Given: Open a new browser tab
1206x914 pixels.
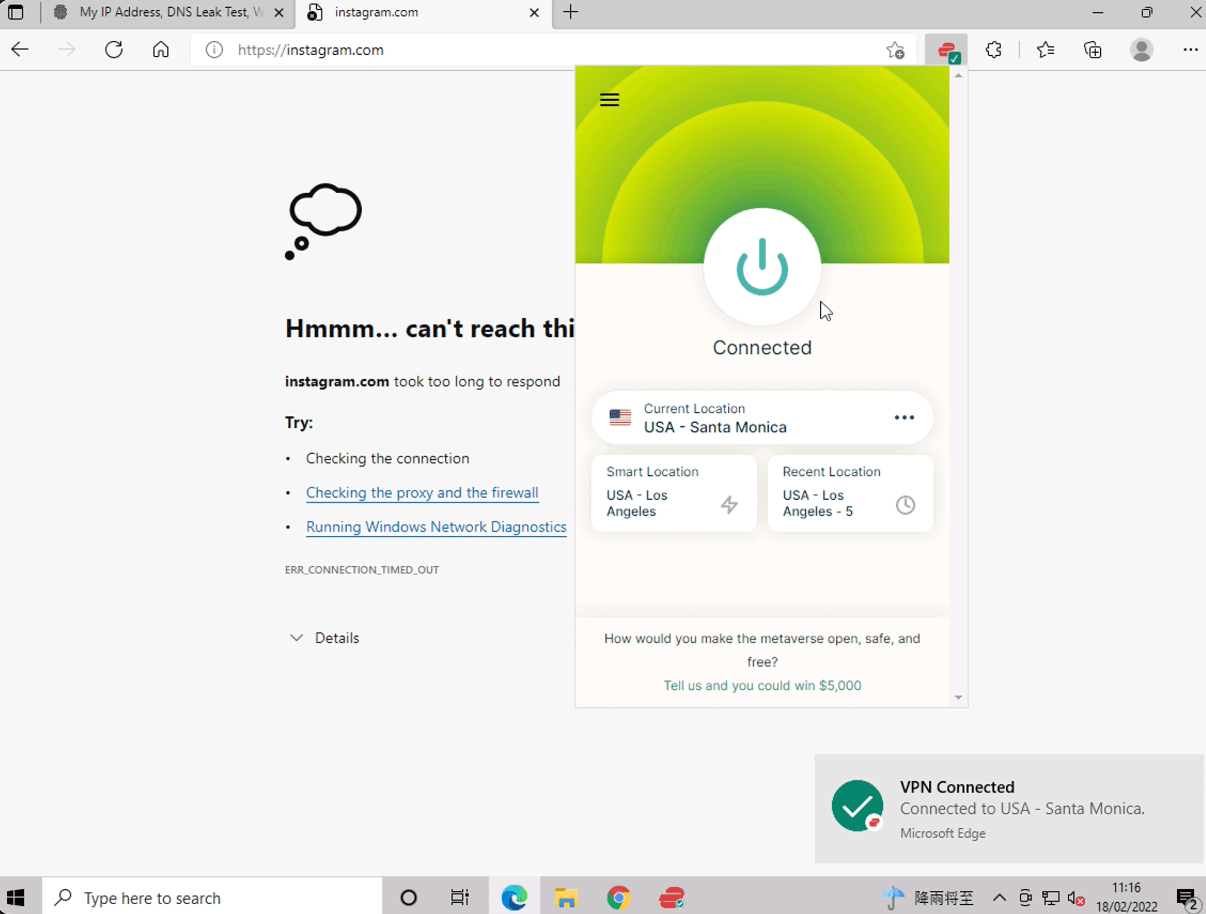Looking at the screenshot, I should coord(571,13).
